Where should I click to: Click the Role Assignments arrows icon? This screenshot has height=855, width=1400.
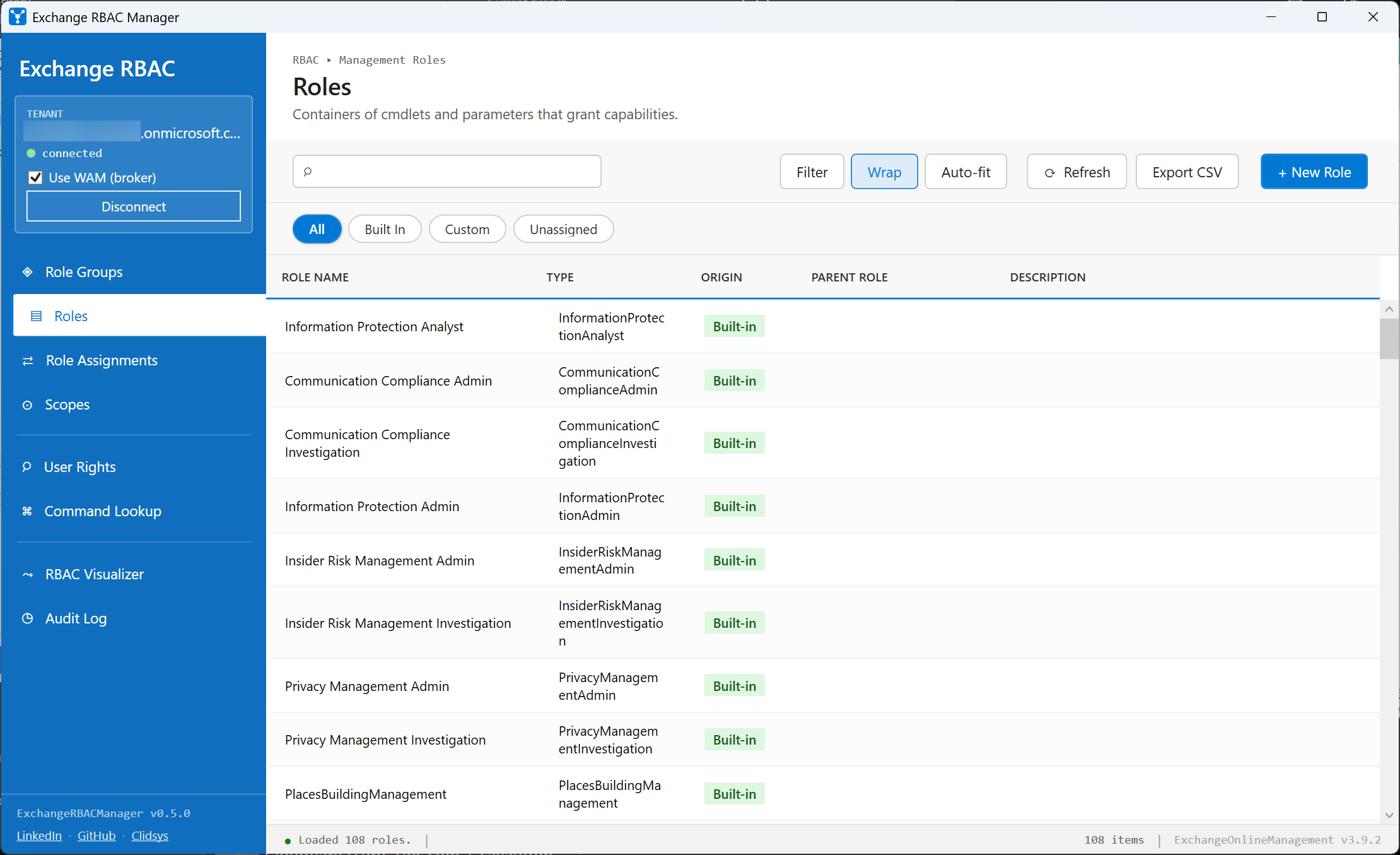[x=28, y=361]
